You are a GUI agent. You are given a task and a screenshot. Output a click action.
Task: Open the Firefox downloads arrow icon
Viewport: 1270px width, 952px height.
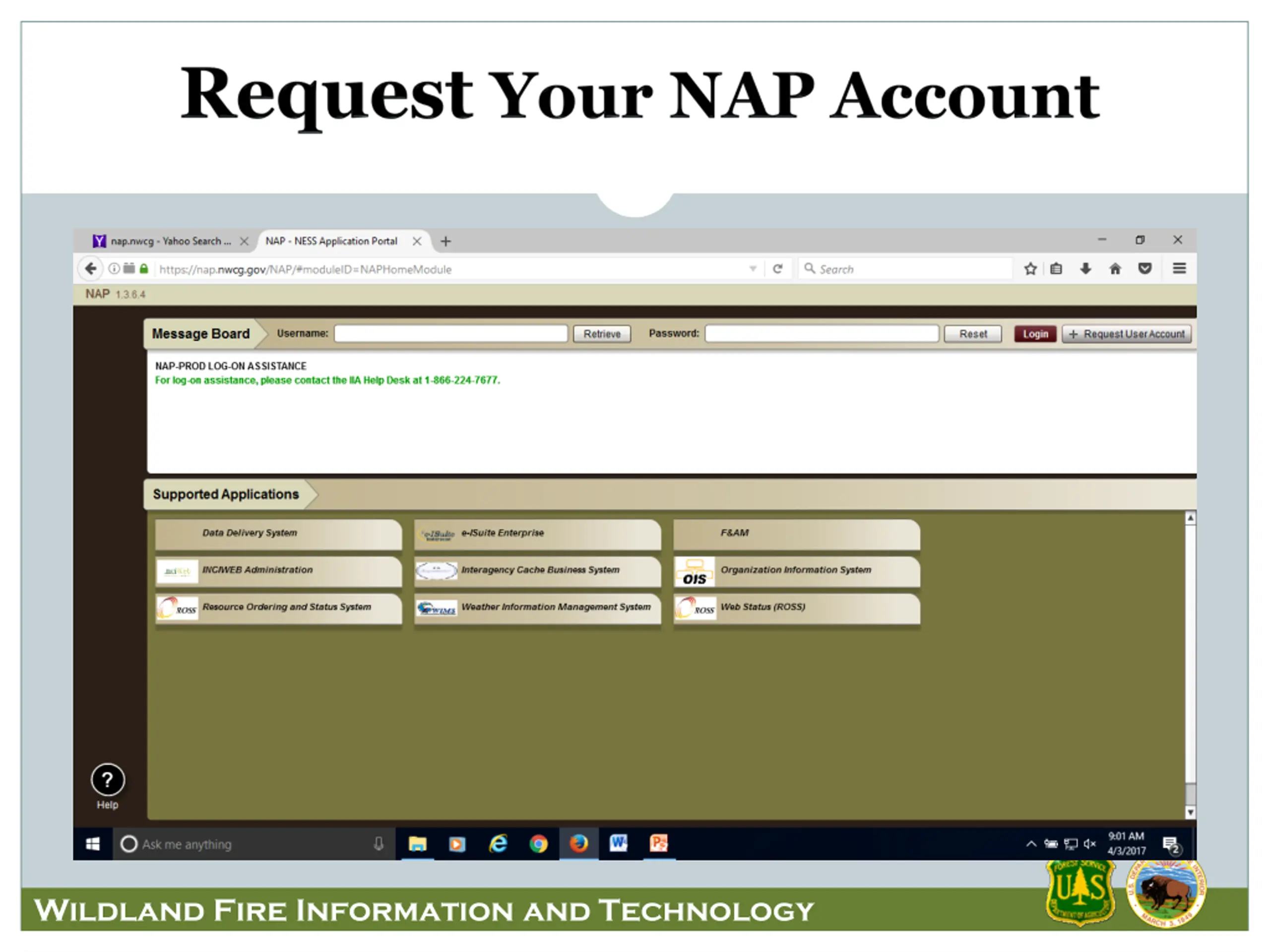(1085, 269)
